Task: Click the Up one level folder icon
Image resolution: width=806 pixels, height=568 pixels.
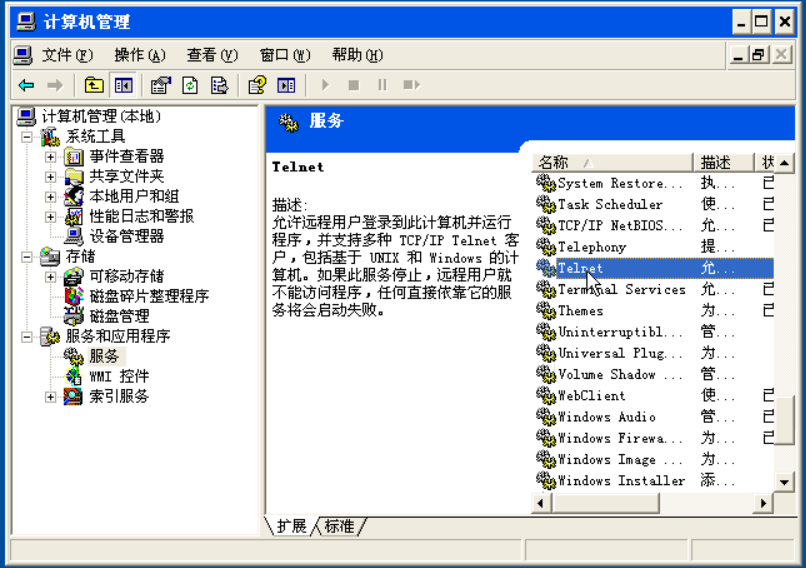Action: coord(94,85)
